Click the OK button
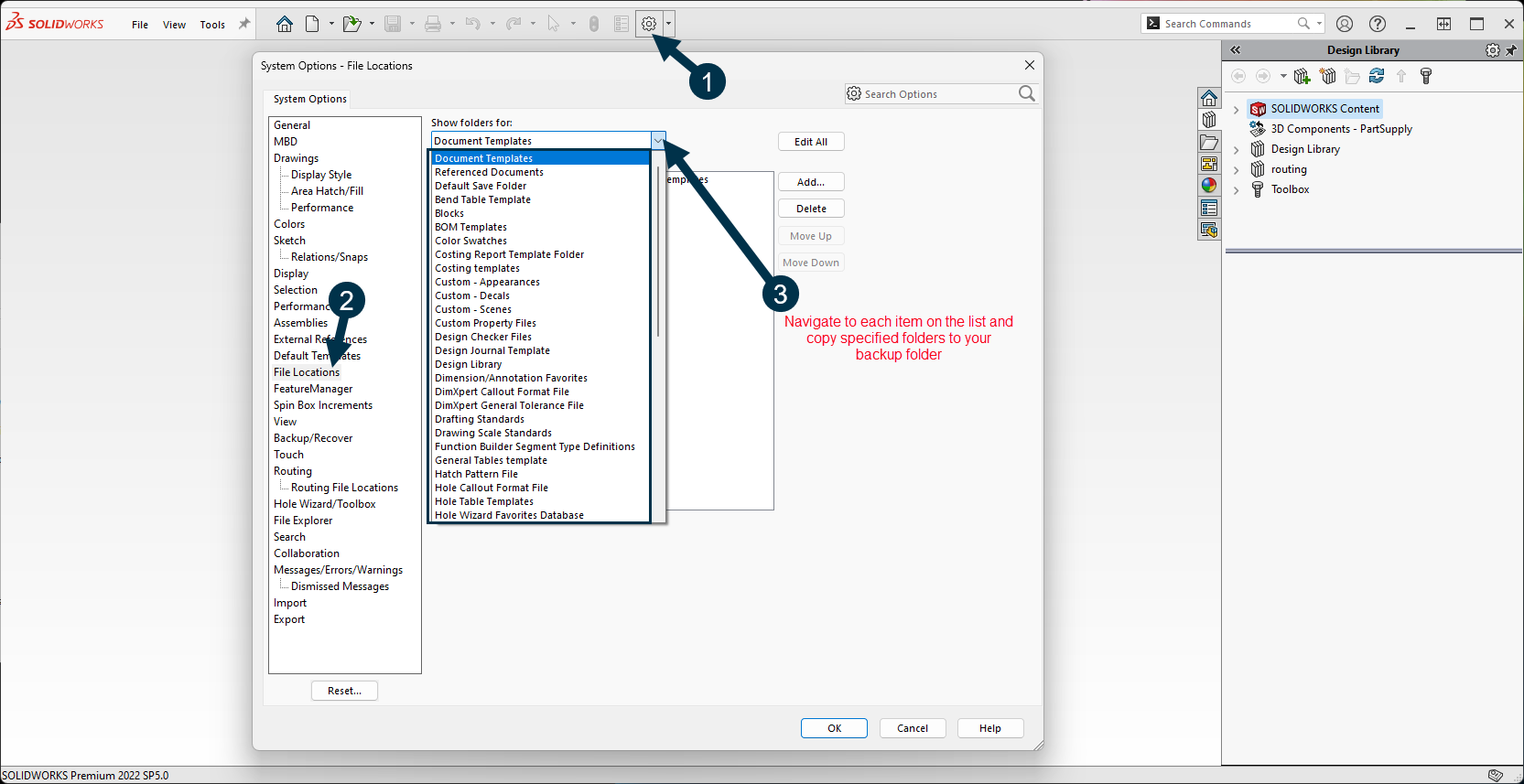The height and width of the screenshot is (784, 1524). pyautogui.click(x=834, y=728)
